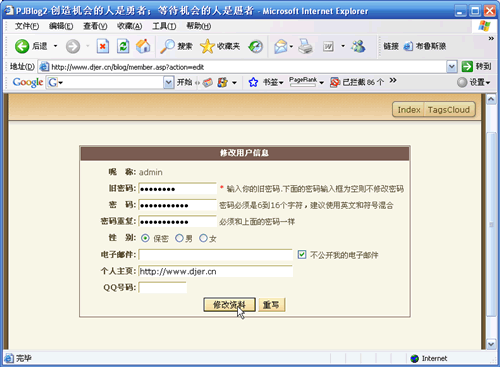Open the 帮助(H) menu
Screen dimensions: 500x367
(199, 26)
